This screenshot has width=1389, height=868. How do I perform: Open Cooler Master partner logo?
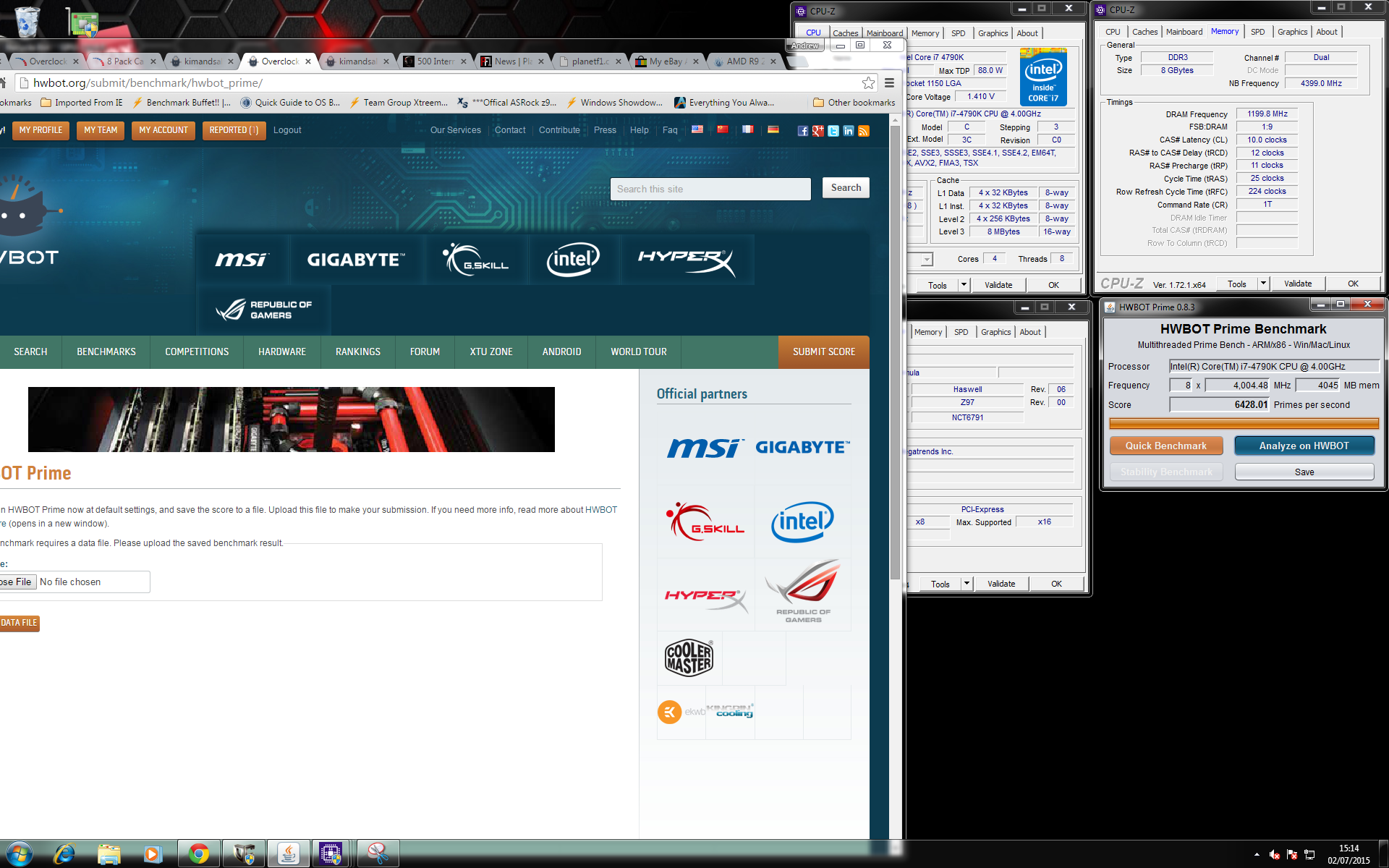coord(689,658)
